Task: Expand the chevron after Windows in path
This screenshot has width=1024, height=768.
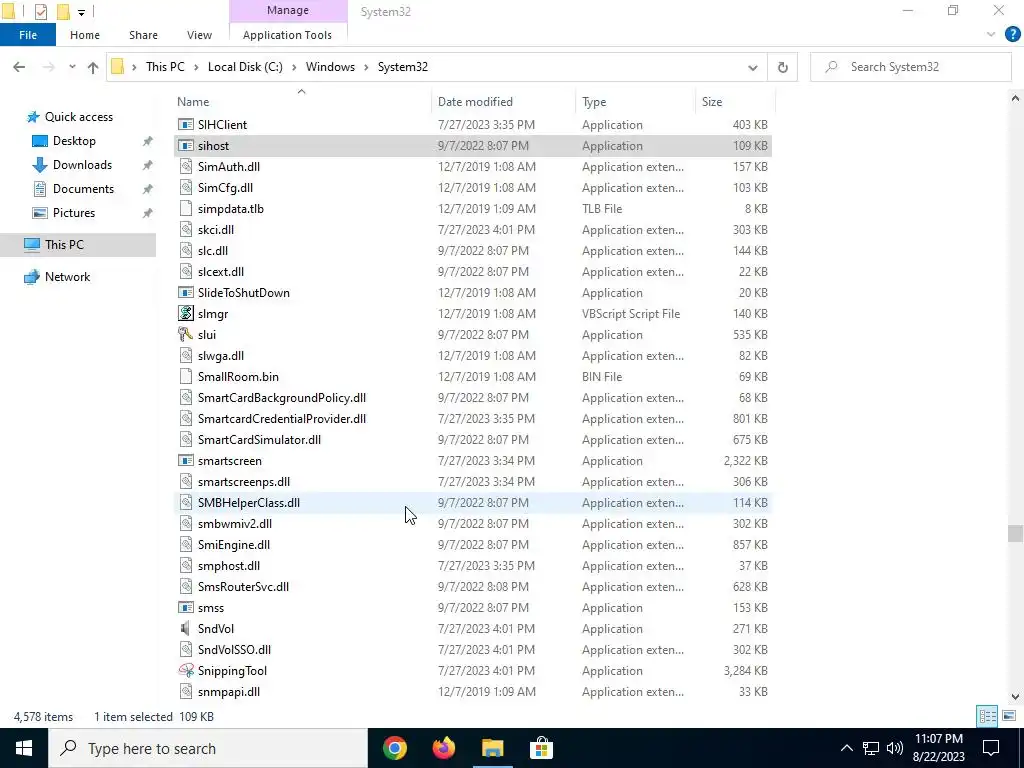Action: pos(366,67)
